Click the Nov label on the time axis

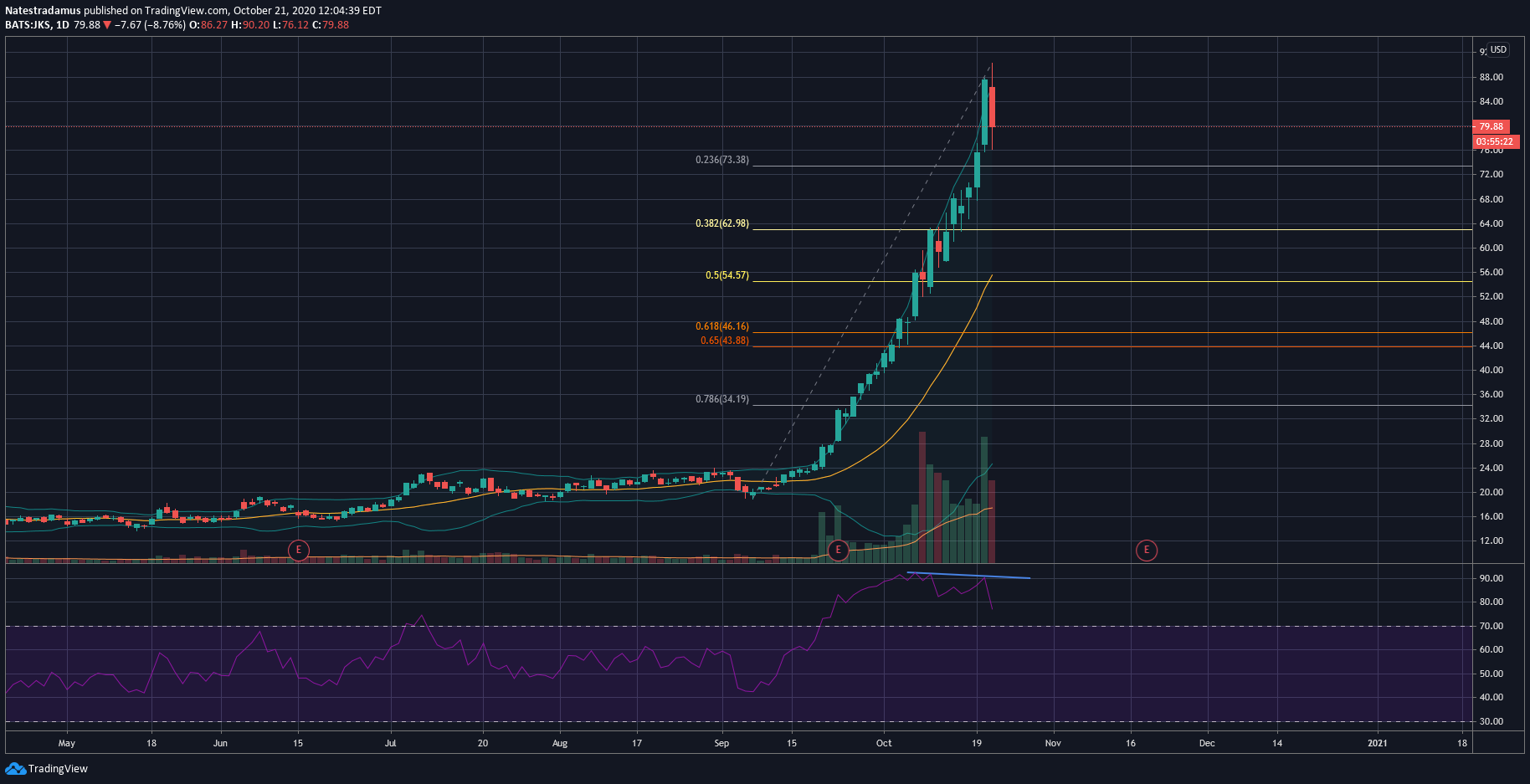tap(1053, 743)
